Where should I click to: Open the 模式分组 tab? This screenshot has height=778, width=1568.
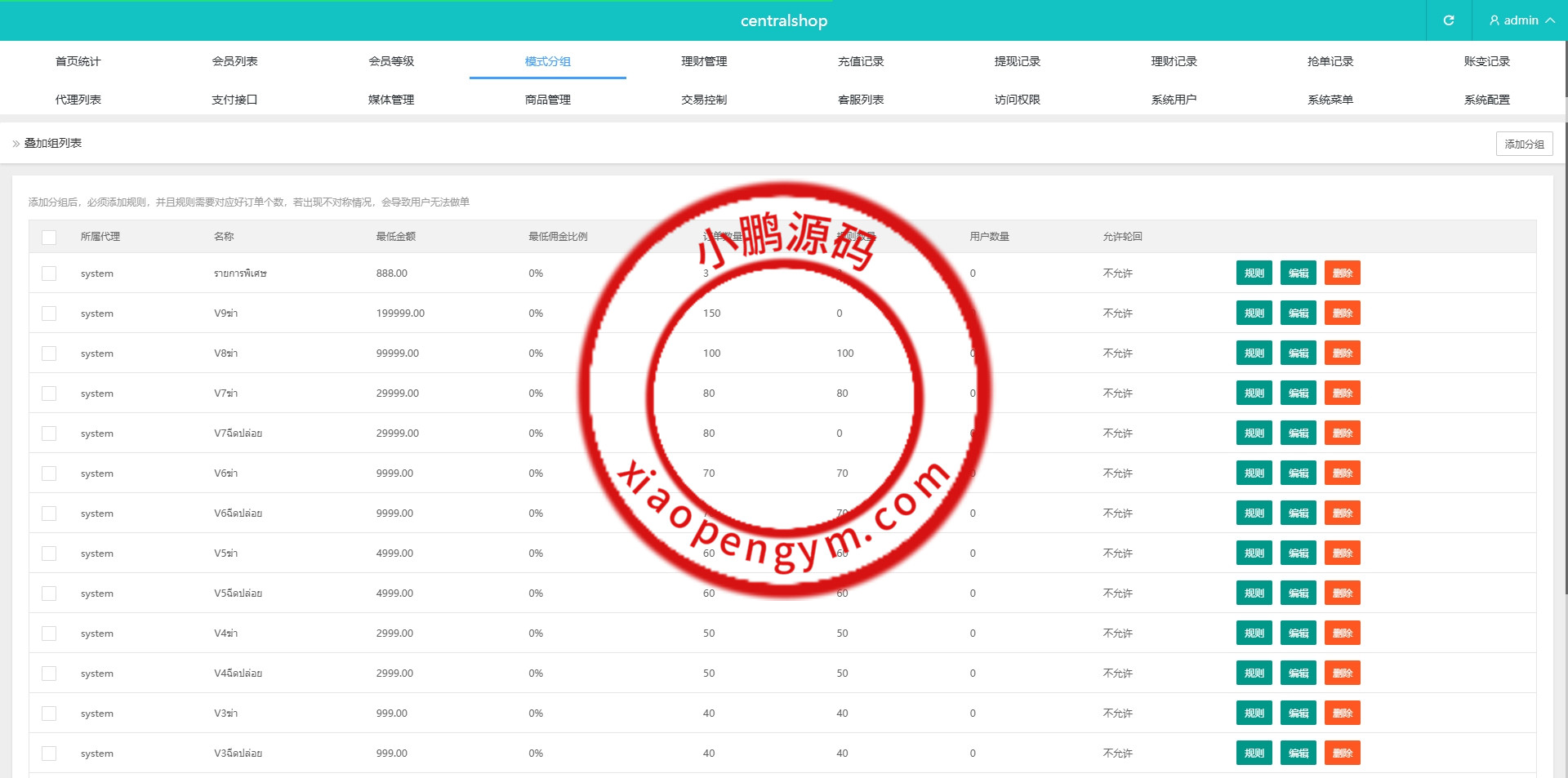pos(547,61)
